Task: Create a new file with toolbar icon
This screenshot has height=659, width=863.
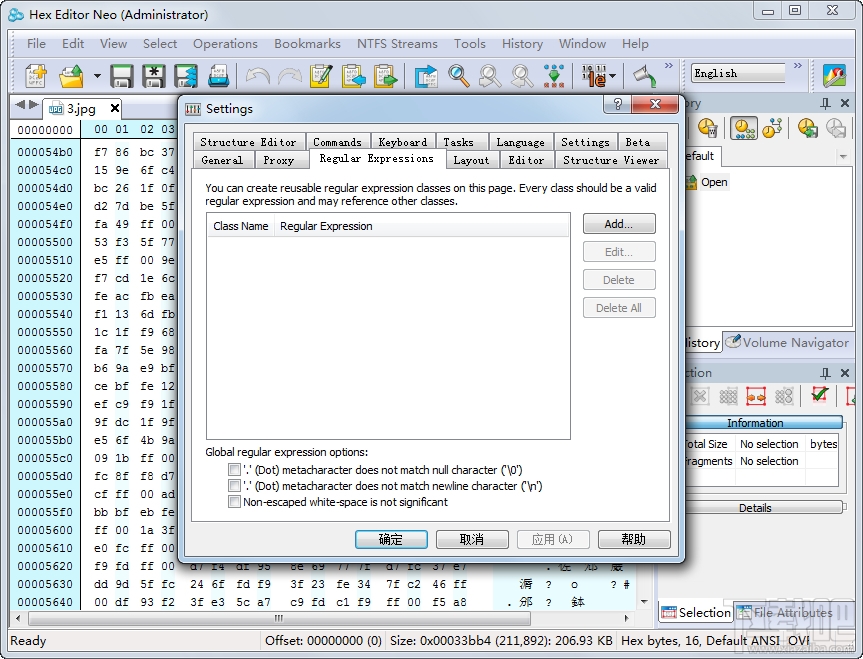Action: coord(36,76)
